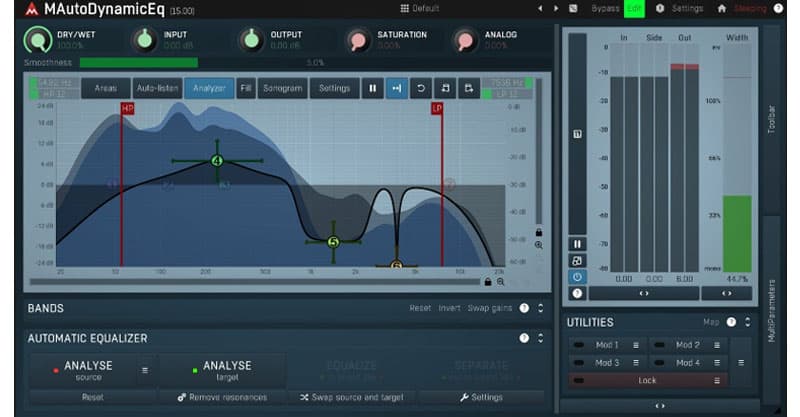Select EQ band node 6
The image size is (800, 417).
click(x=396, y=265)
